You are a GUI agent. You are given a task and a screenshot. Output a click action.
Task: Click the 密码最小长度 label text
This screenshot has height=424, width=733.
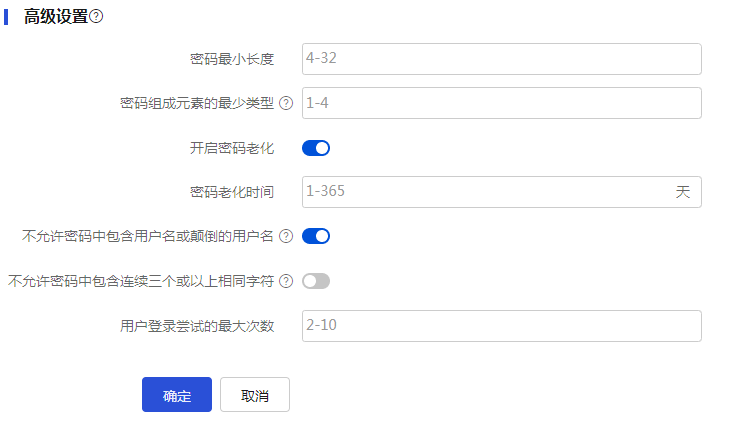click(232, 59)
